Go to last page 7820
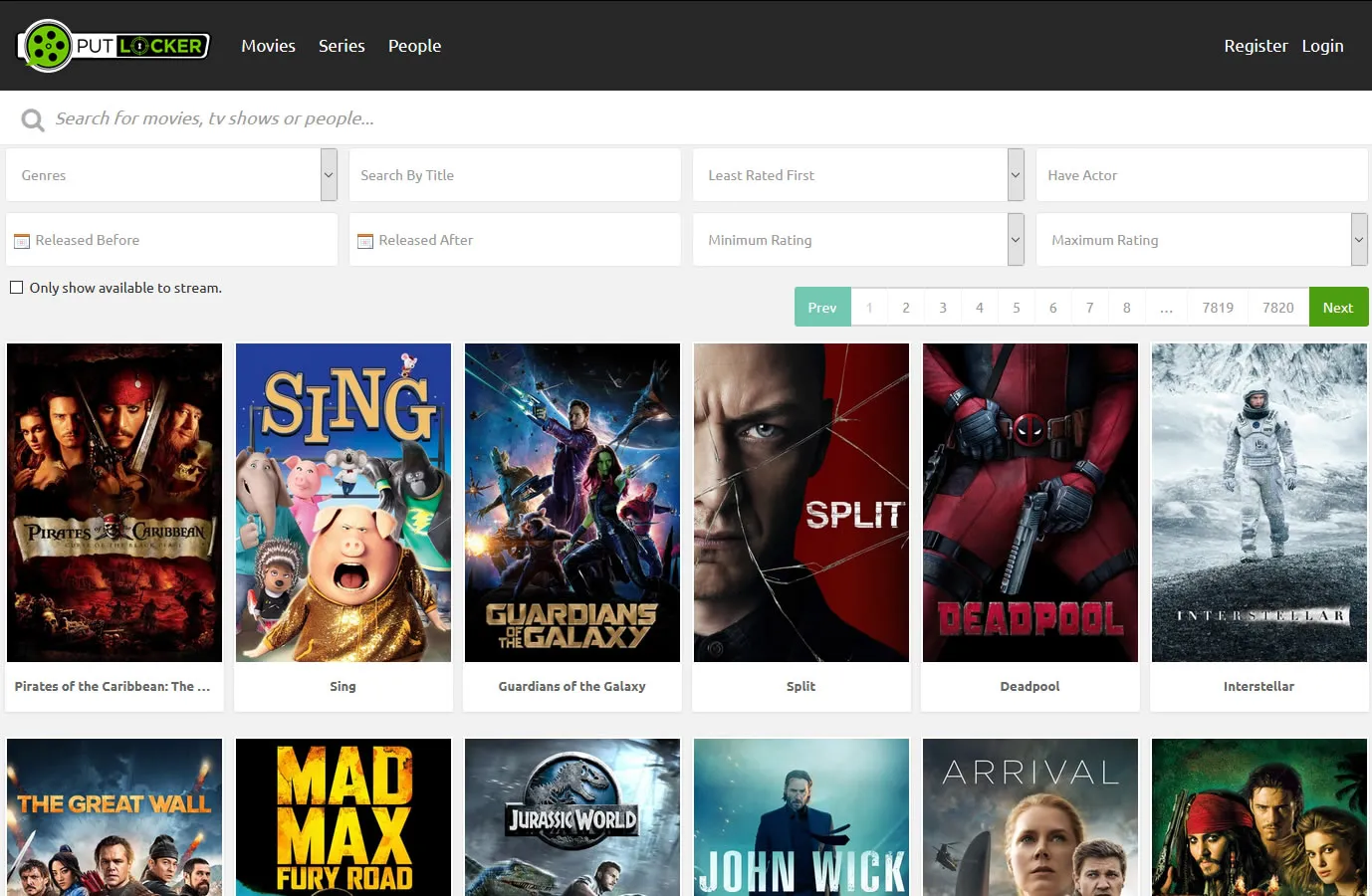 (1278, 307)
